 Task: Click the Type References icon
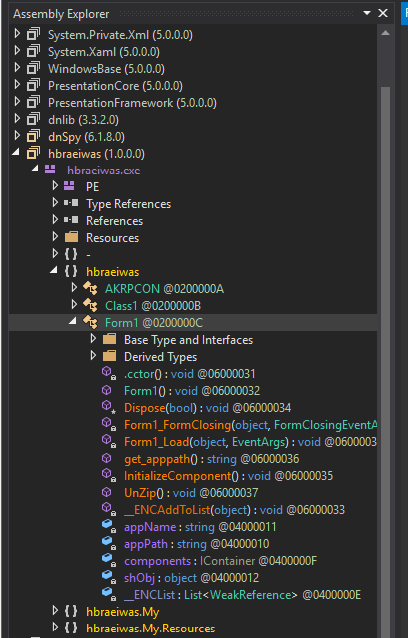(x=71, y=203)
